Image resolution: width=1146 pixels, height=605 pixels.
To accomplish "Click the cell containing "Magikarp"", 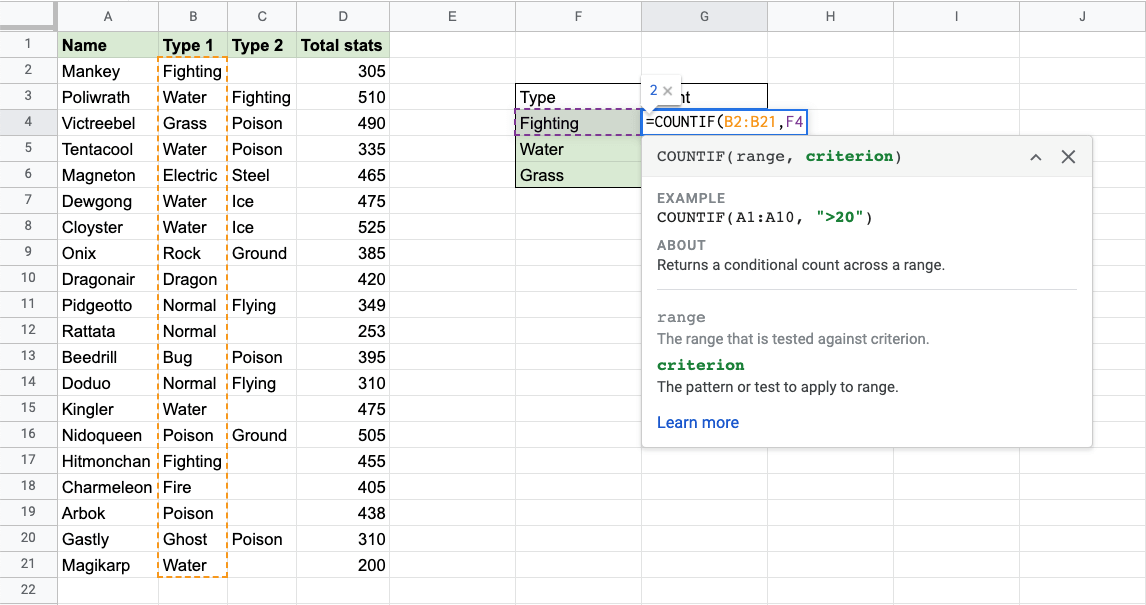I will click(x=107, y=565).
